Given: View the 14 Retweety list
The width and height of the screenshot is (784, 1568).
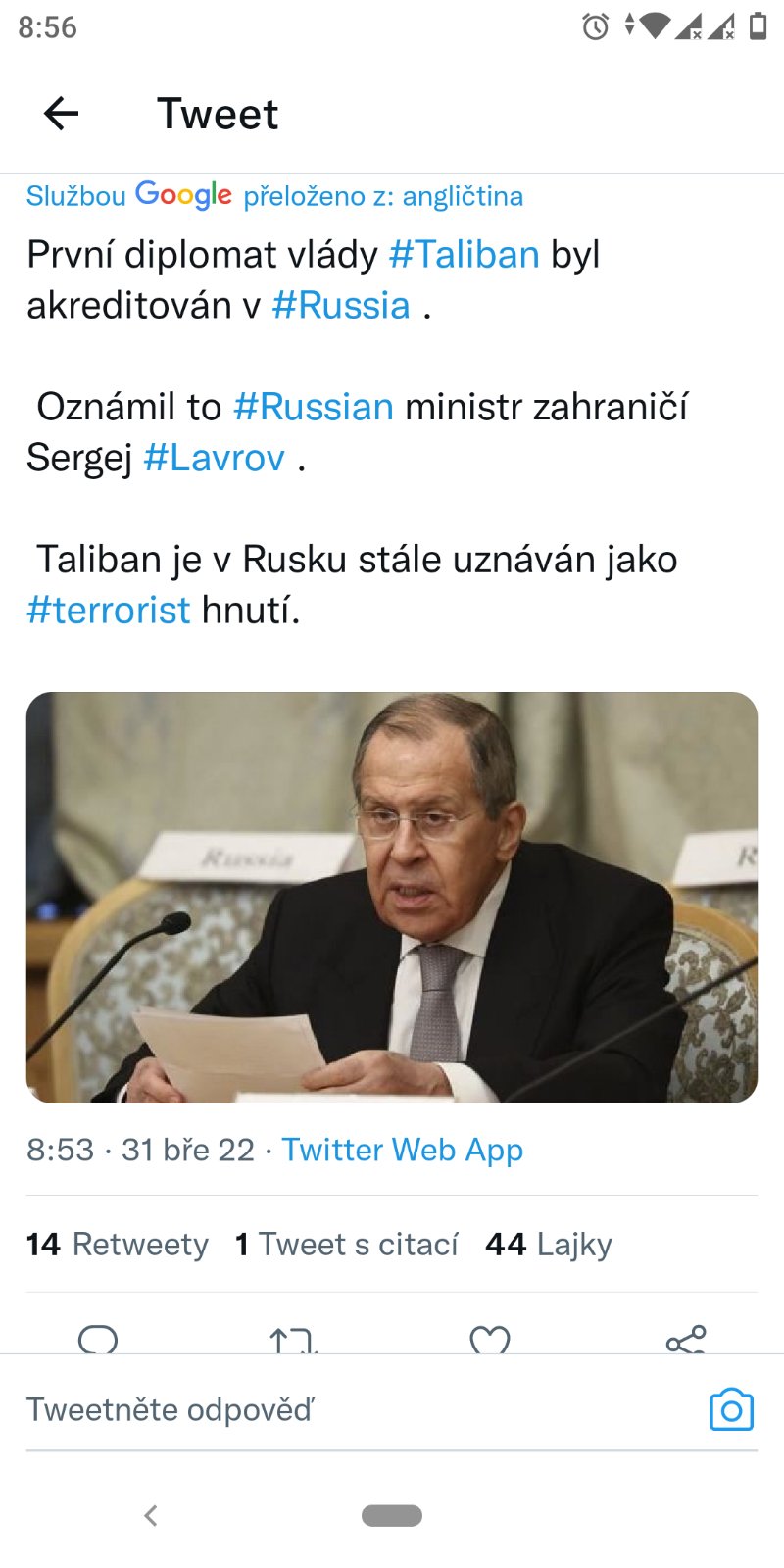Looking at the screenshot, I should pos(118,1245).
